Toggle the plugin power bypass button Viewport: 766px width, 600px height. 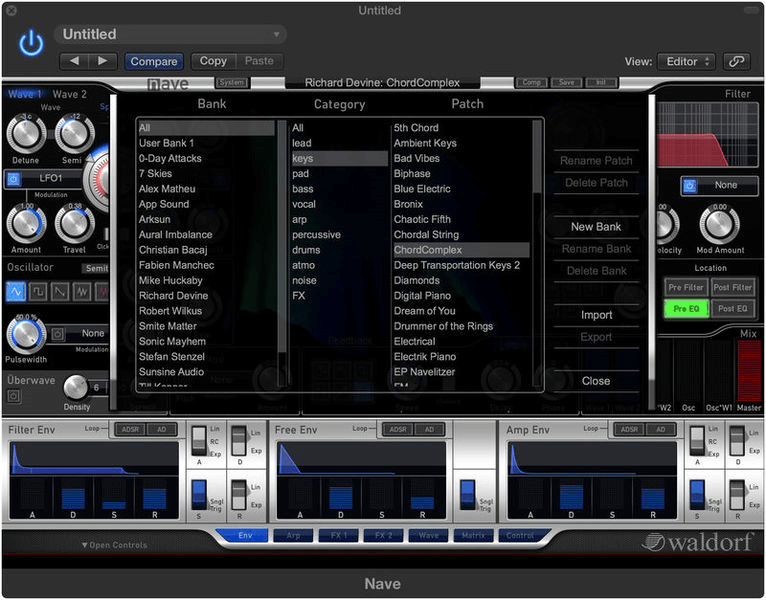click(x=32, y=42)
